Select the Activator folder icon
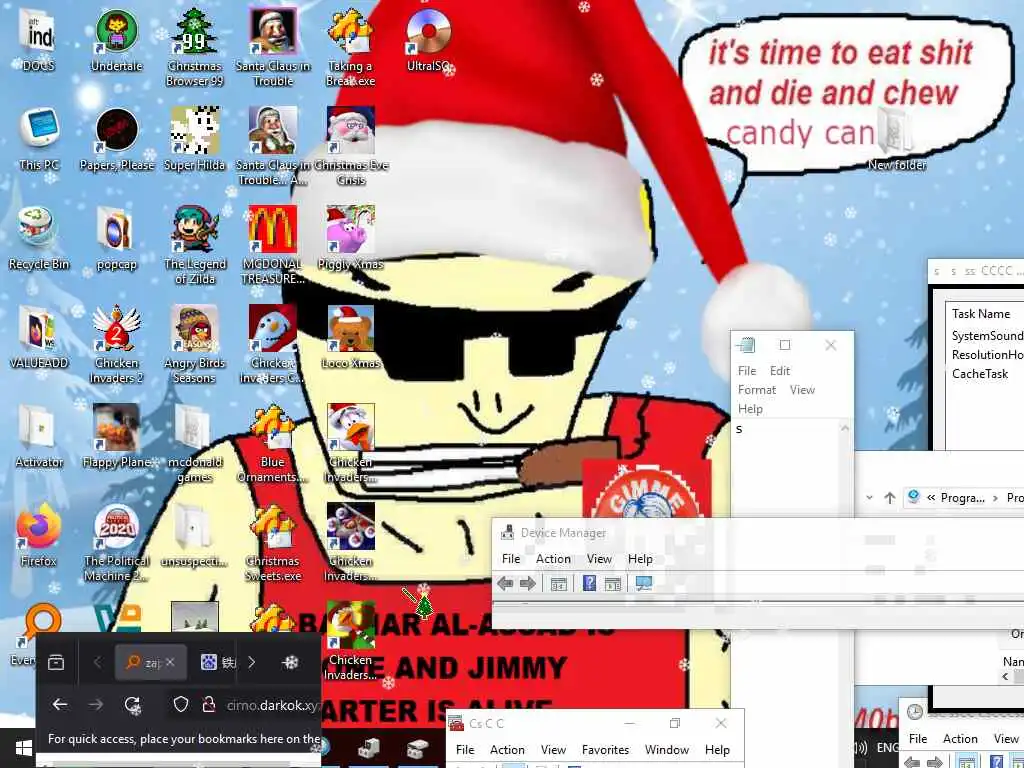The width and height of the screenshot is (1024, 768). [39, 438]
